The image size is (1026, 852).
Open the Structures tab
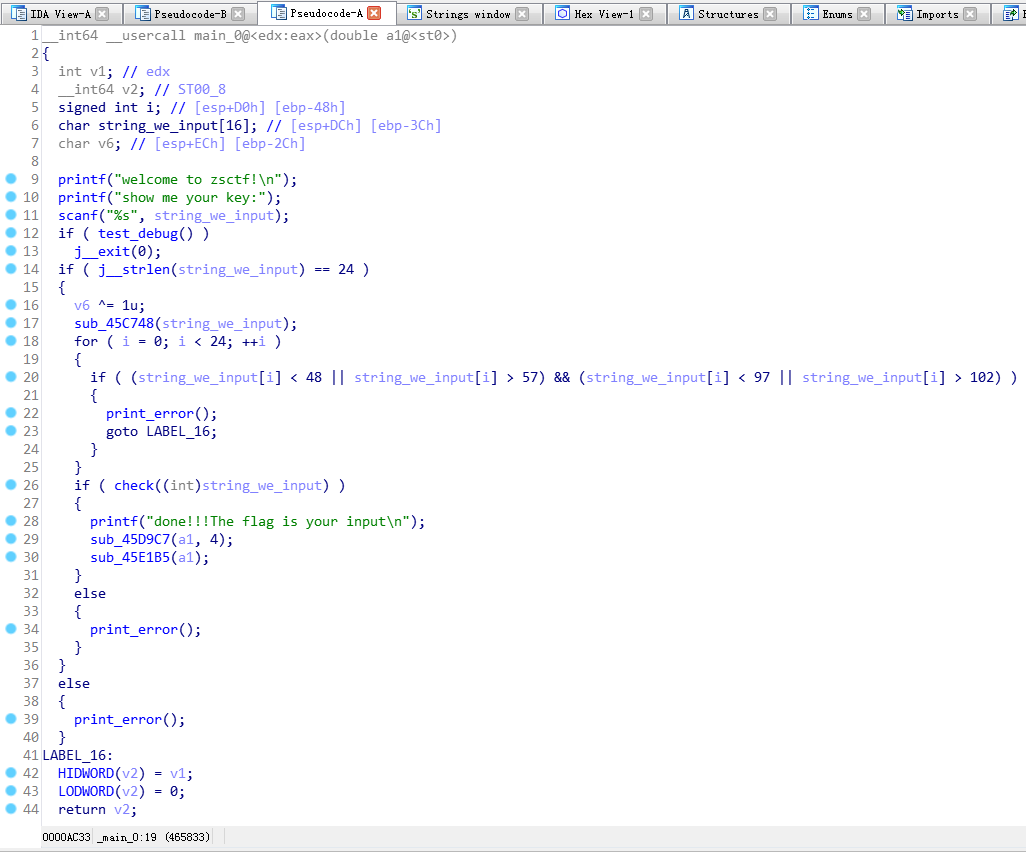tap(728, 14)
